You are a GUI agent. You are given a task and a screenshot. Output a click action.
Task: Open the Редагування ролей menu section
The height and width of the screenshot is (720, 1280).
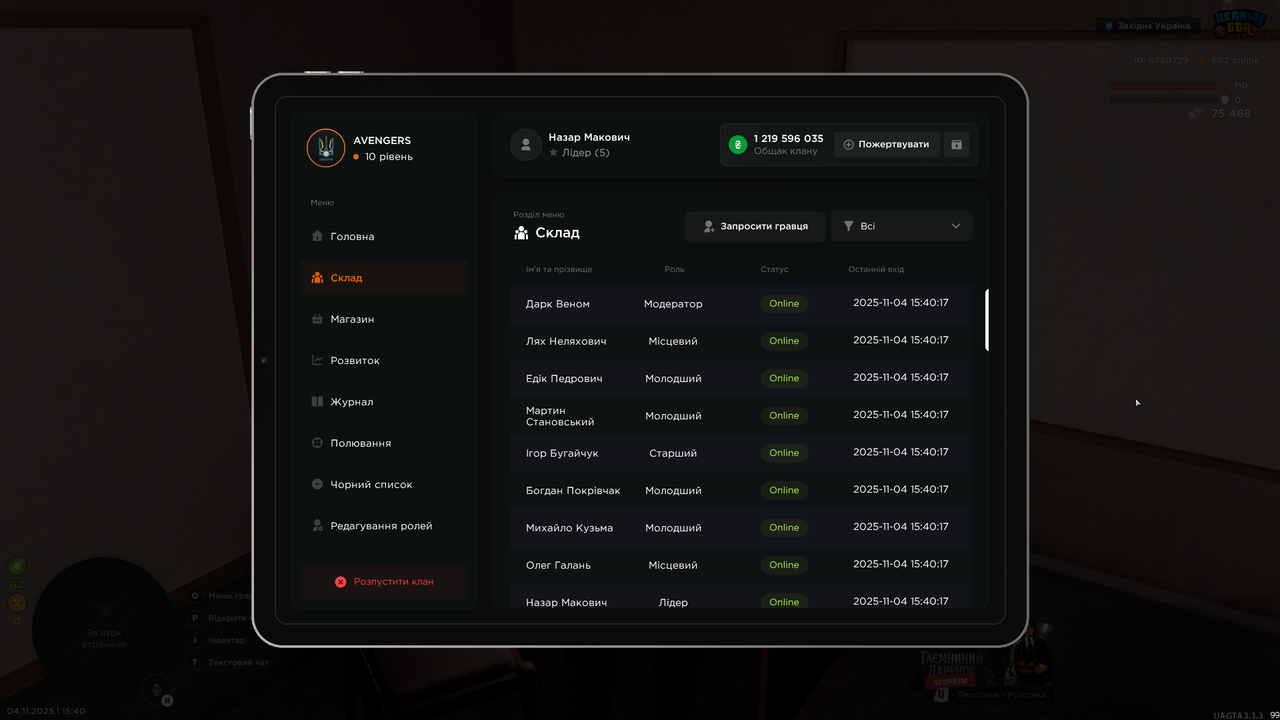point(384,526)
